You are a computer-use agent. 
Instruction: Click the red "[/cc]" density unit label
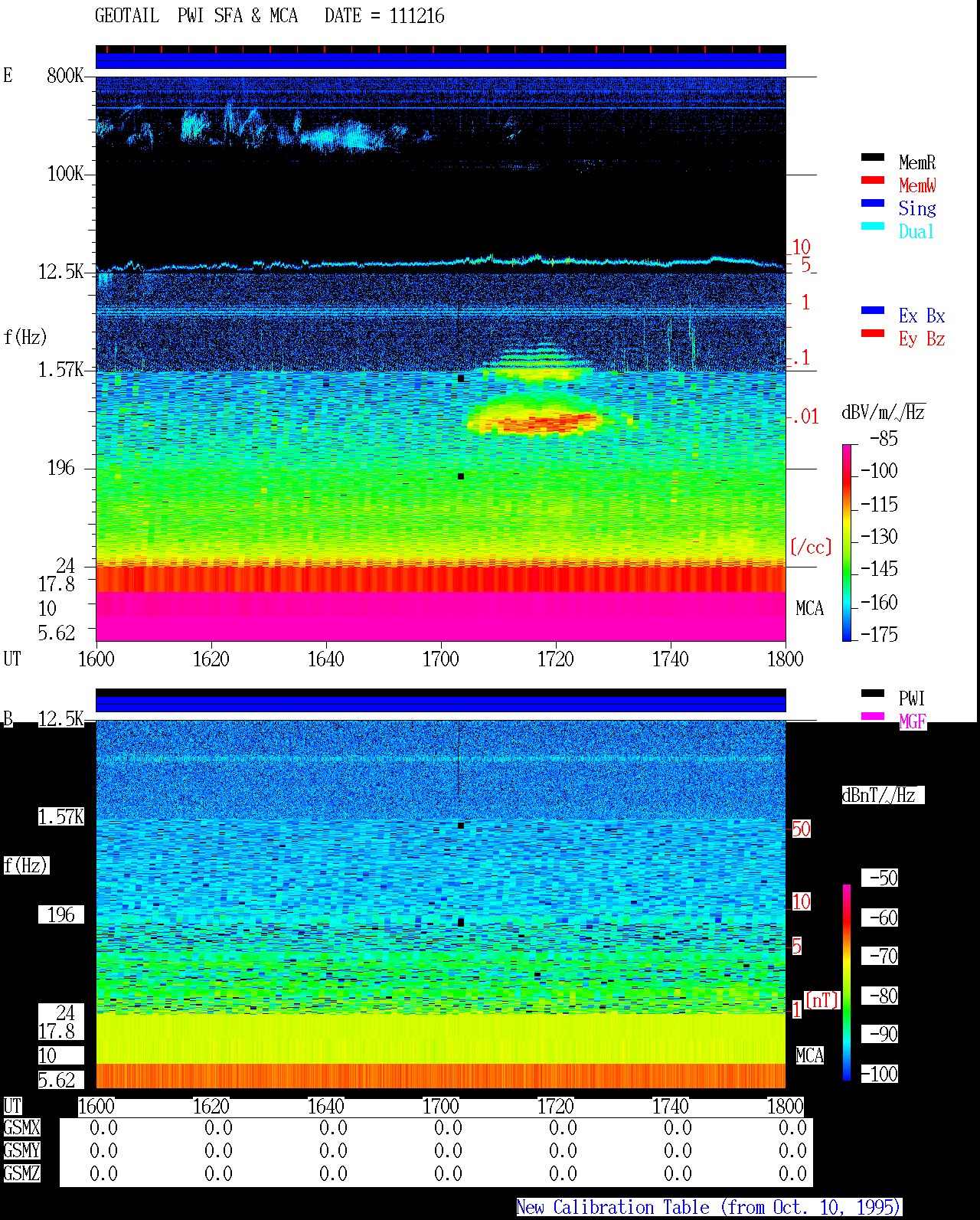tap(811, 547)
